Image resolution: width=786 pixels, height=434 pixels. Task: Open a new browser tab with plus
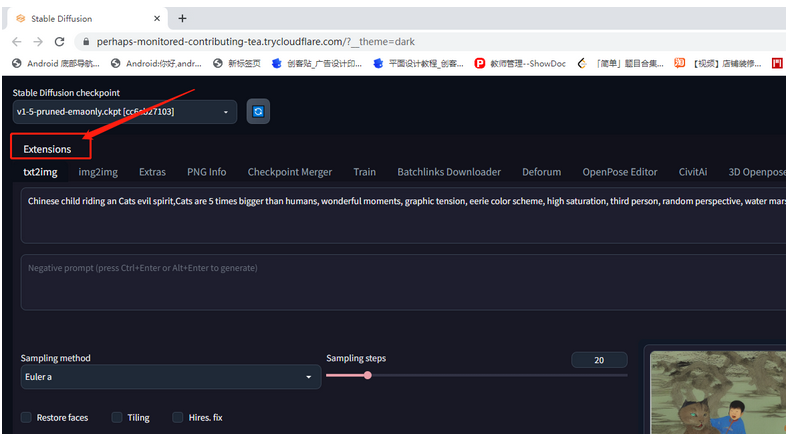(x=182, y=19)
